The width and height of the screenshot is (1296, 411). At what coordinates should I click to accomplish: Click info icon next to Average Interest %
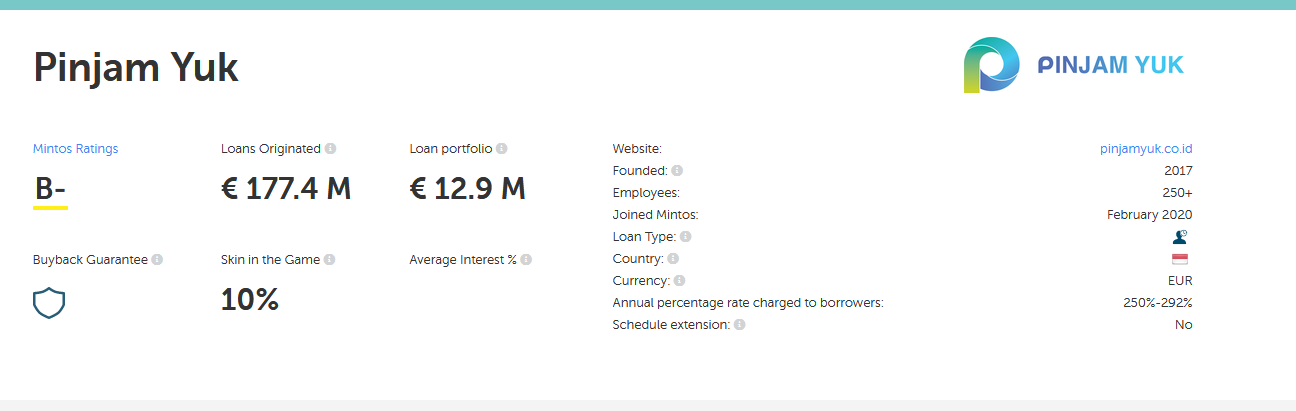(526, 260)
